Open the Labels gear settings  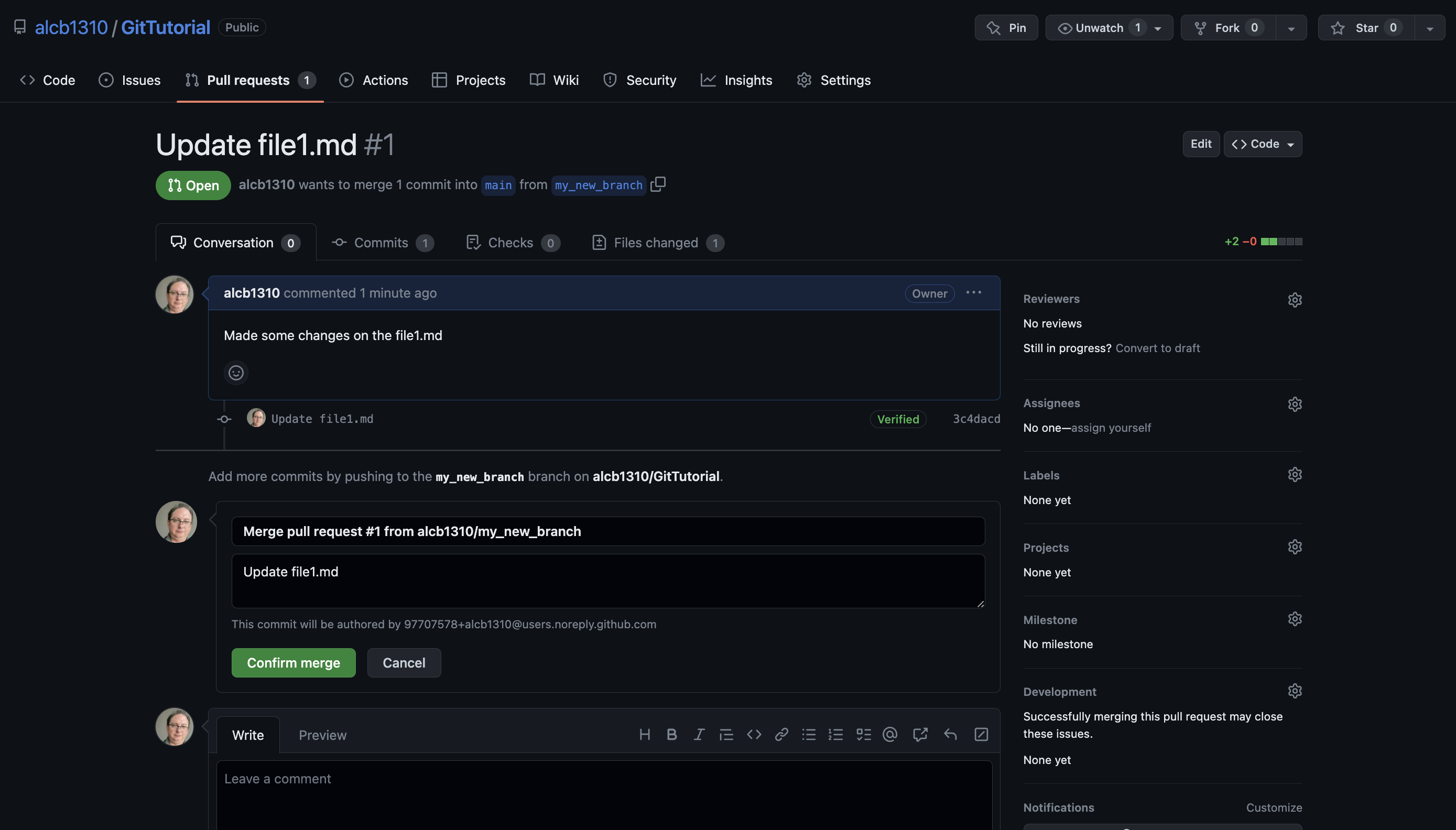pyautogui.click(x=1295, y=475)
